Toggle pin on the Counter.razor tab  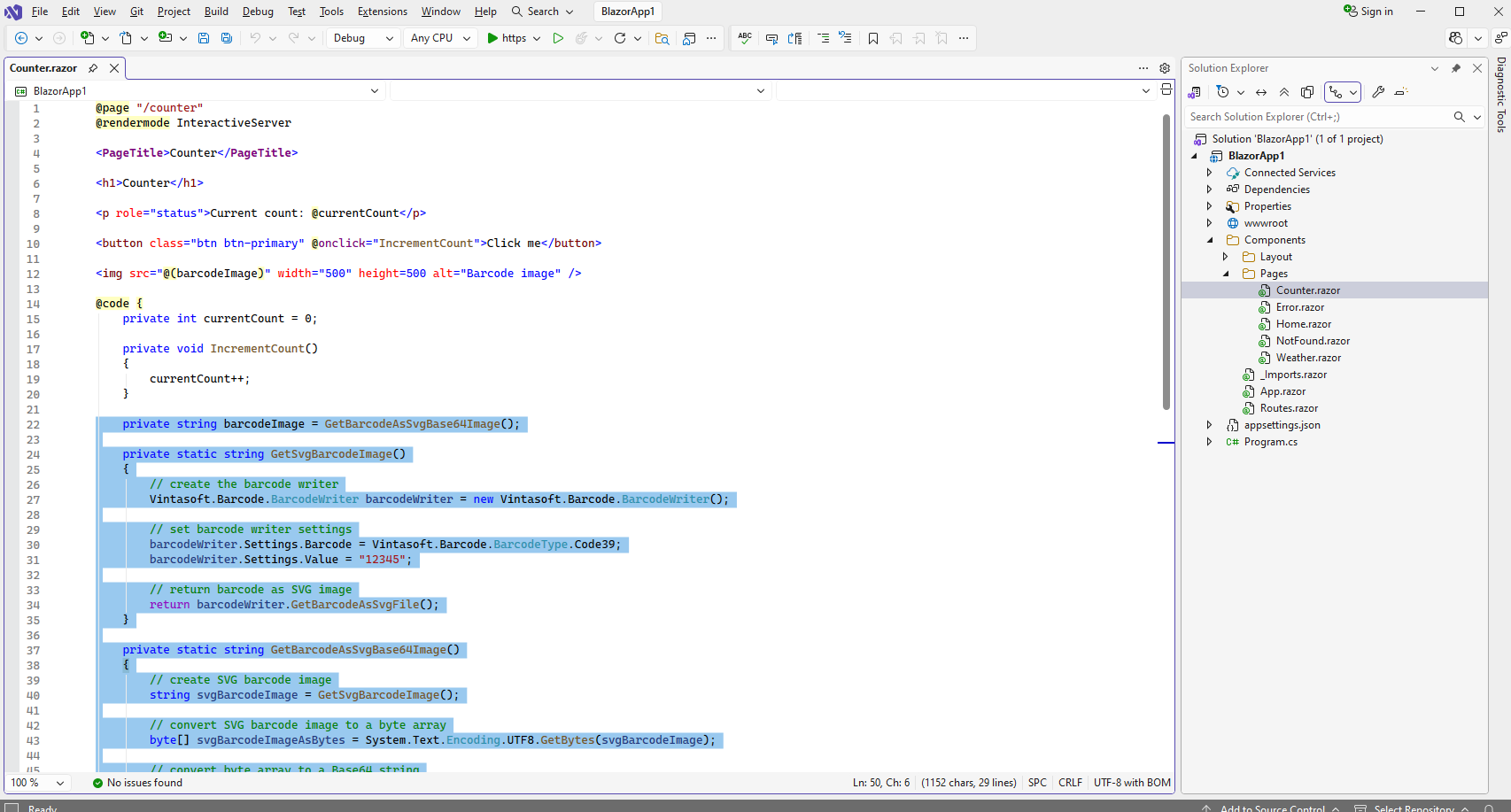point(93,68)
